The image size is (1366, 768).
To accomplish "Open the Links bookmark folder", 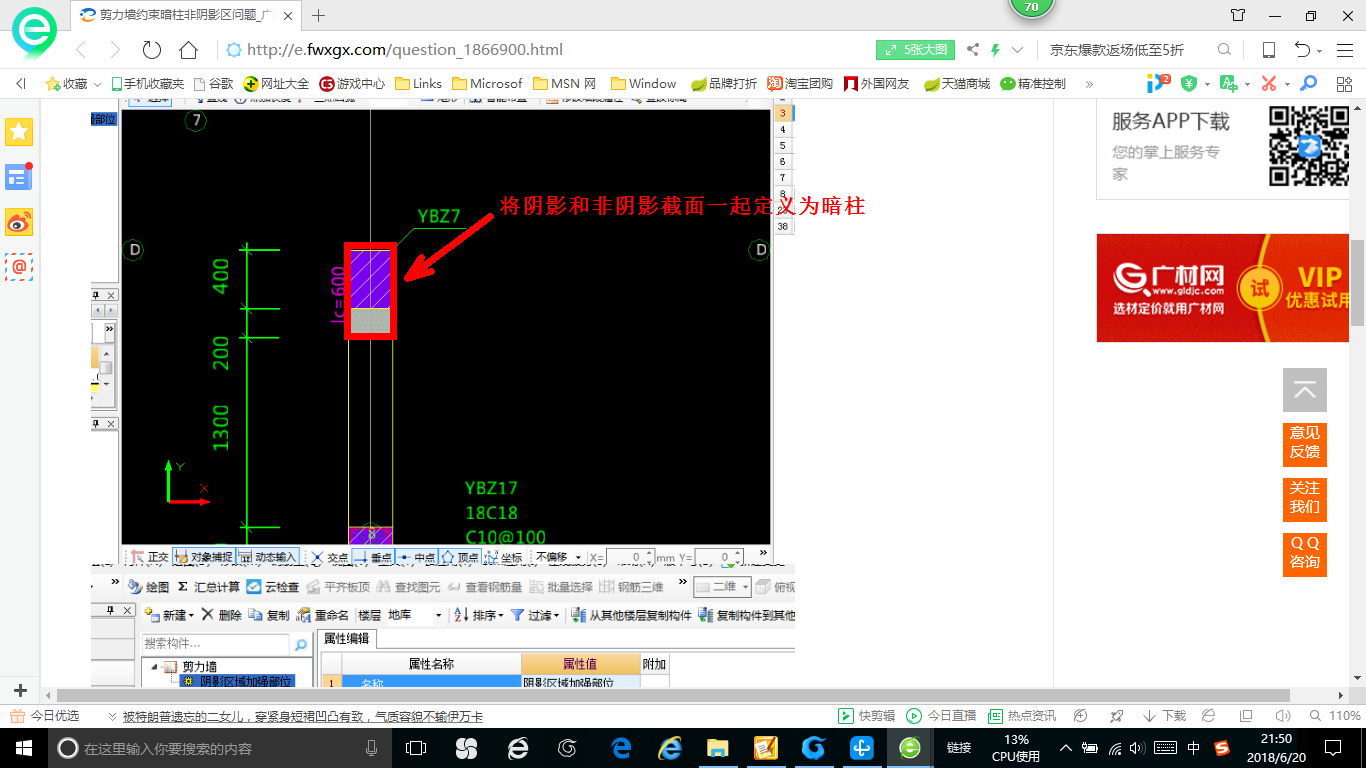I will coord(419,84).
